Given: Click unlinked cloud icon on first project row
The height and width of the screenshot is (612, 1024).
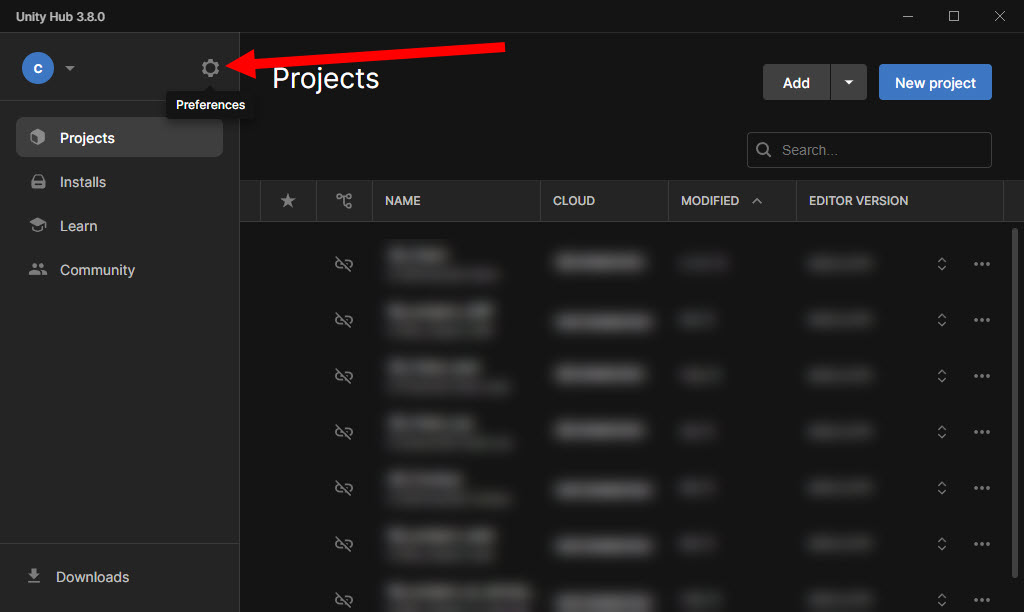Looking at the screenshot, I should [x=344, y=264].
